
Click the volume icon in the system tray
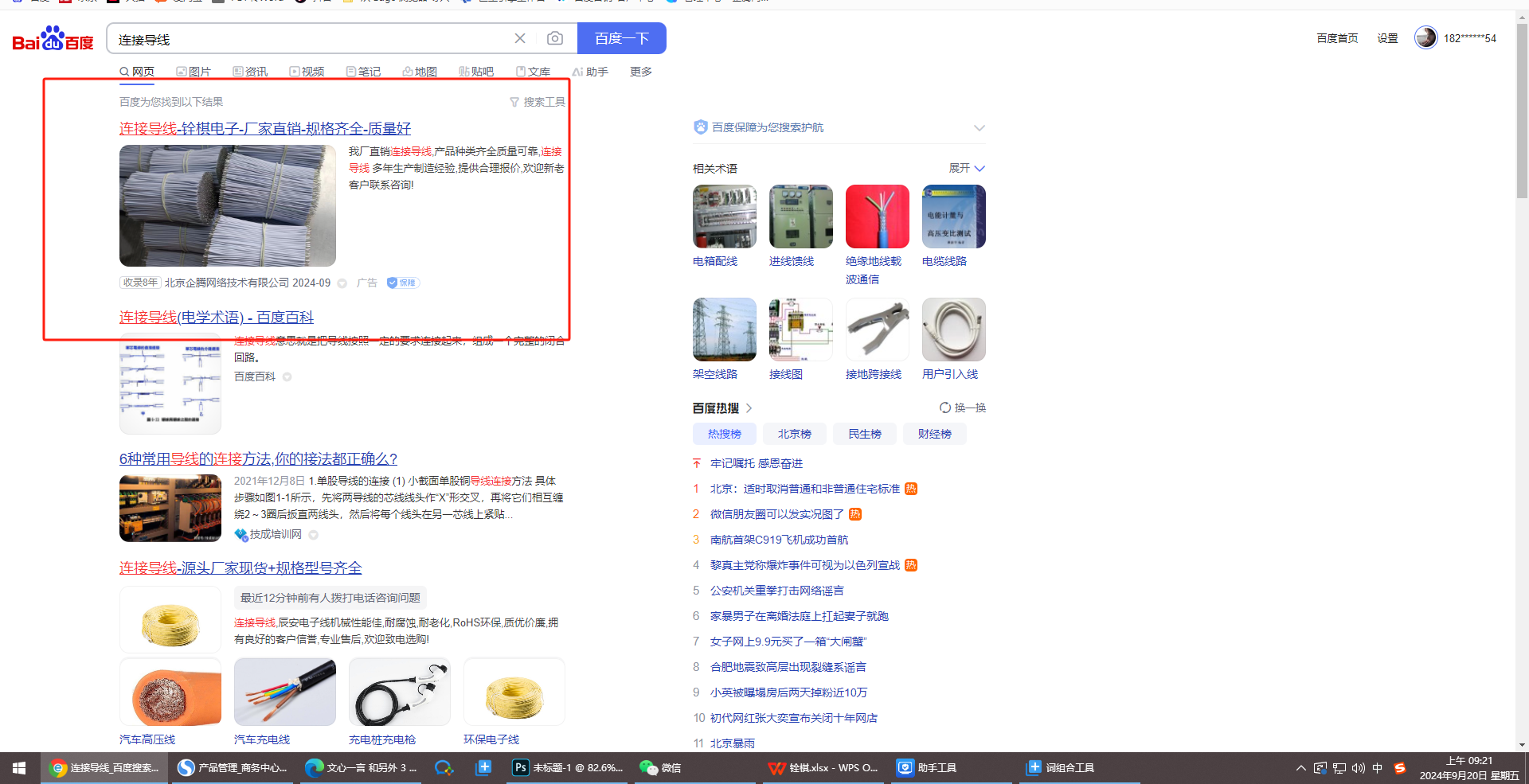point(1359,768)
